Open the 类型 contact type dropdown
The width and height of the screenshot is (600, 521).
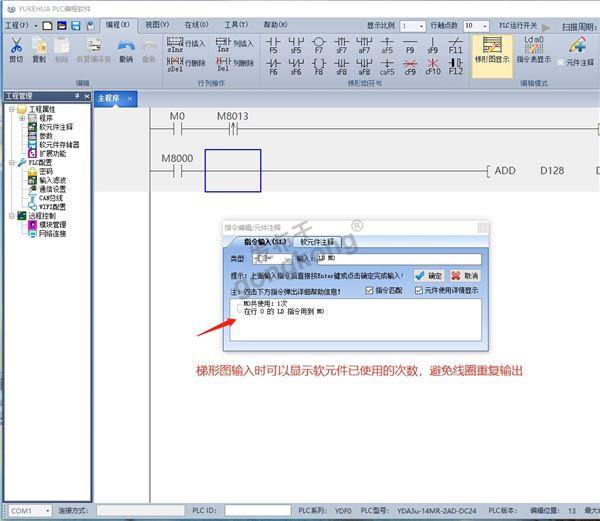(x=270, y=259)
